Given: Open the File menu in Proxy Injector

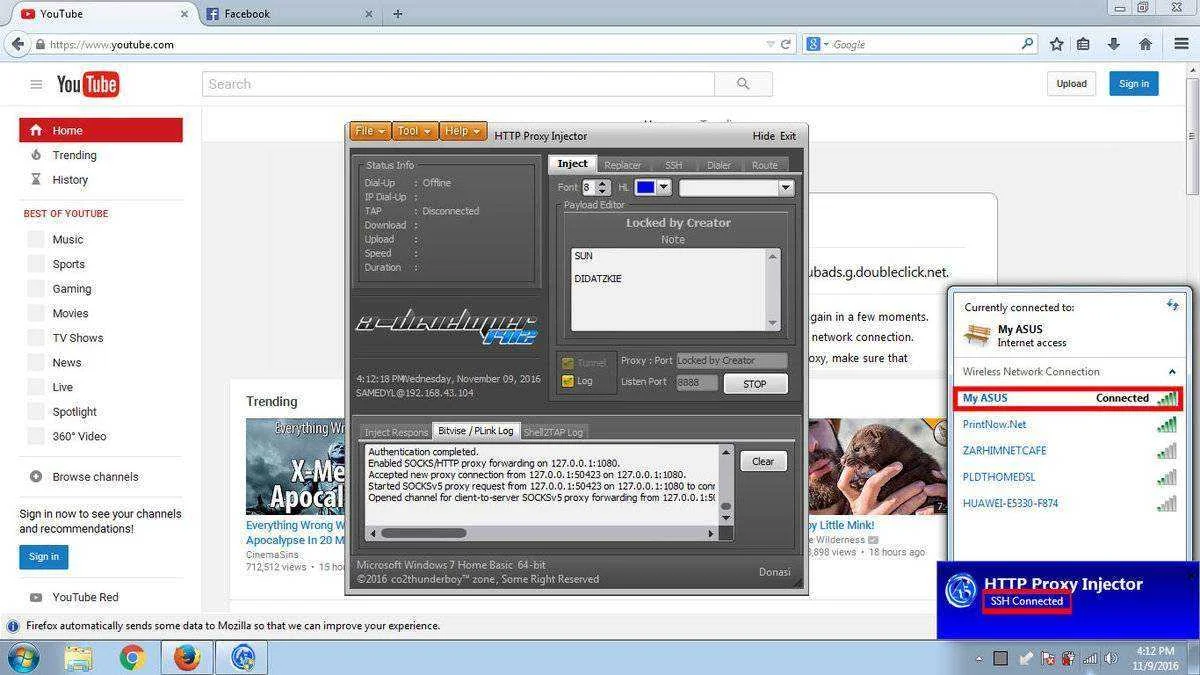Looking at the screenshot, I should (370, 131).
